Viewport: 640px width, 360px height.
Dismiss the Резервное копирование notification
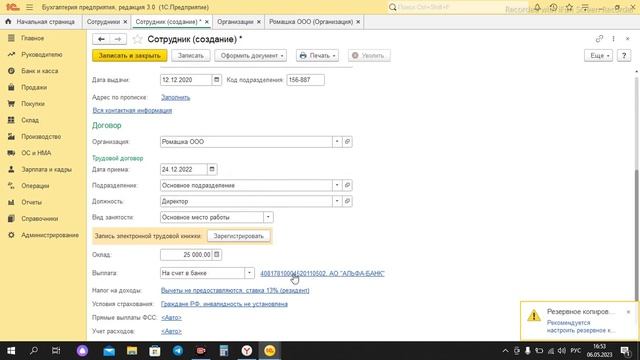click(628, 312)
